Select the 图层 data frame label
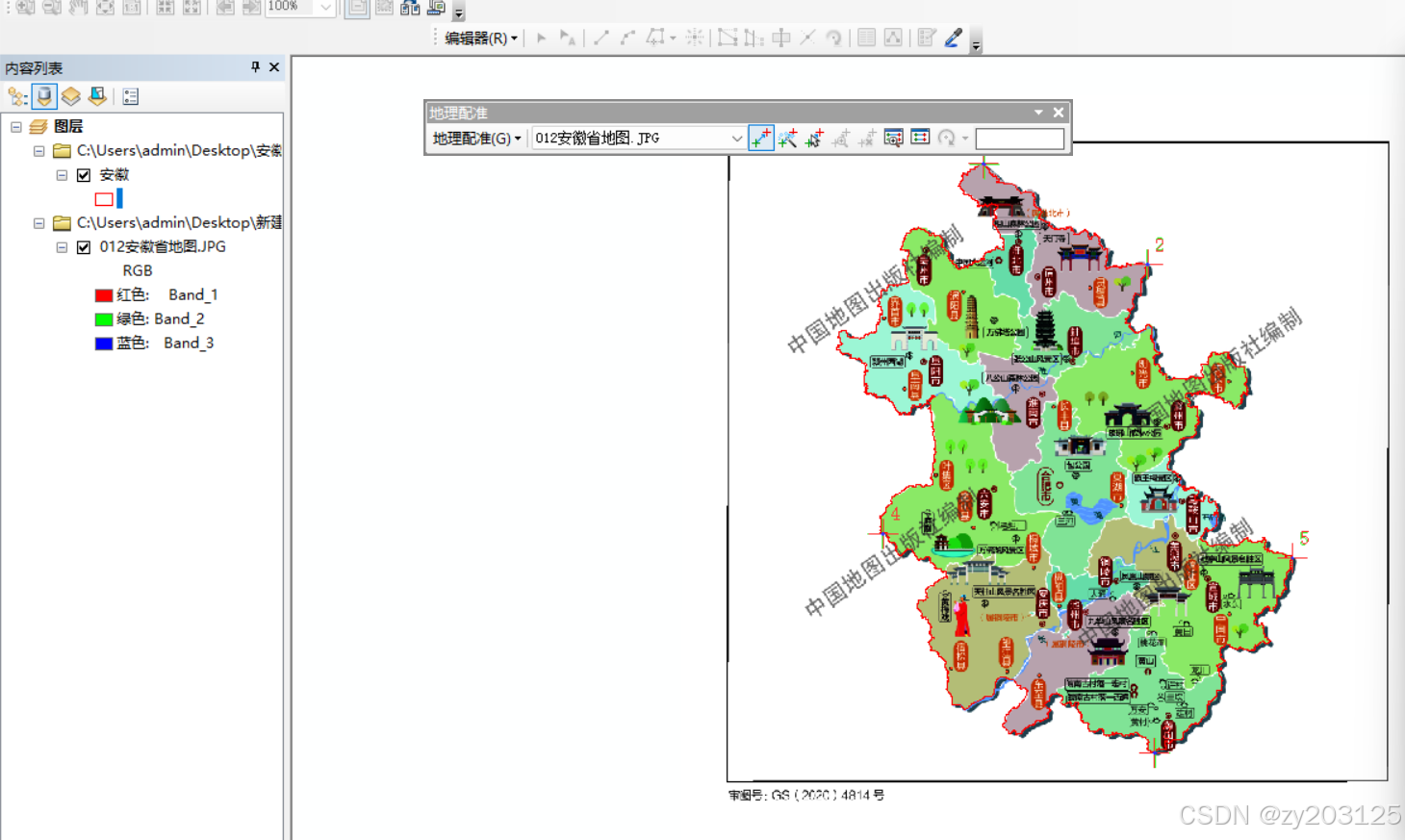Screen dimensions: 1405x840 (x=68, y=126)
